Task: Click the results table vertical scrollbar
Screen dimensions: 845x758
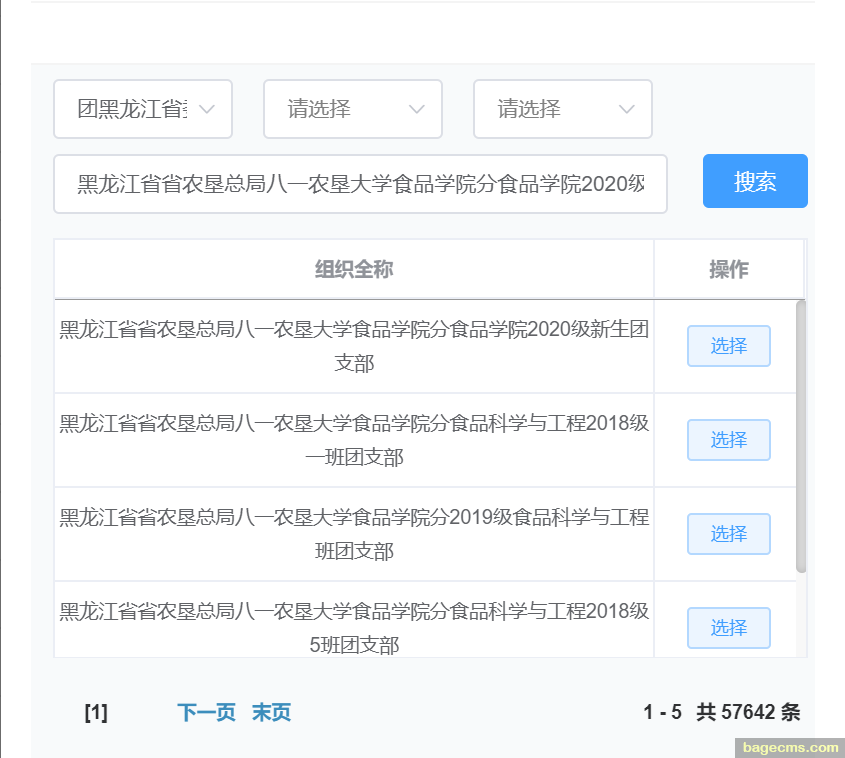Action: tap(801, 436)
